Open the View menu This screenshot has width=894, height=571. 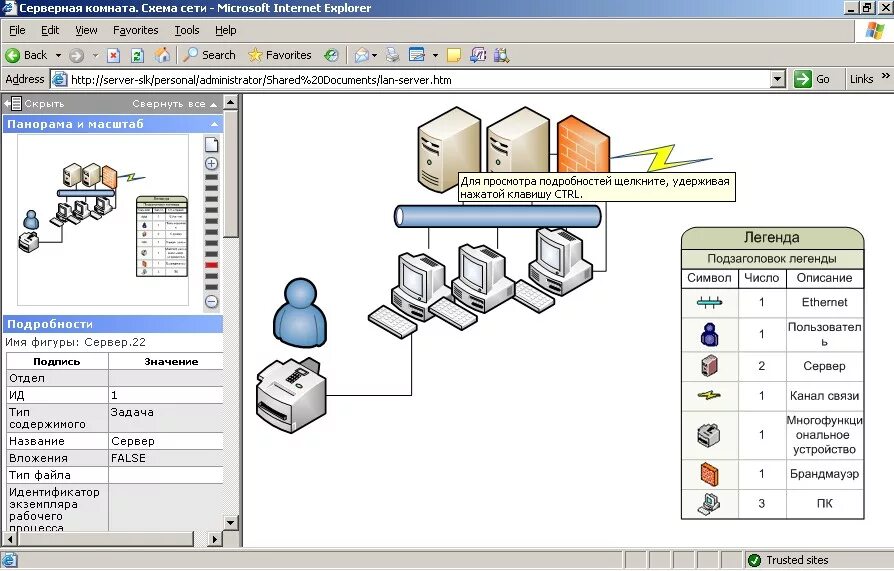coord(86,30)
